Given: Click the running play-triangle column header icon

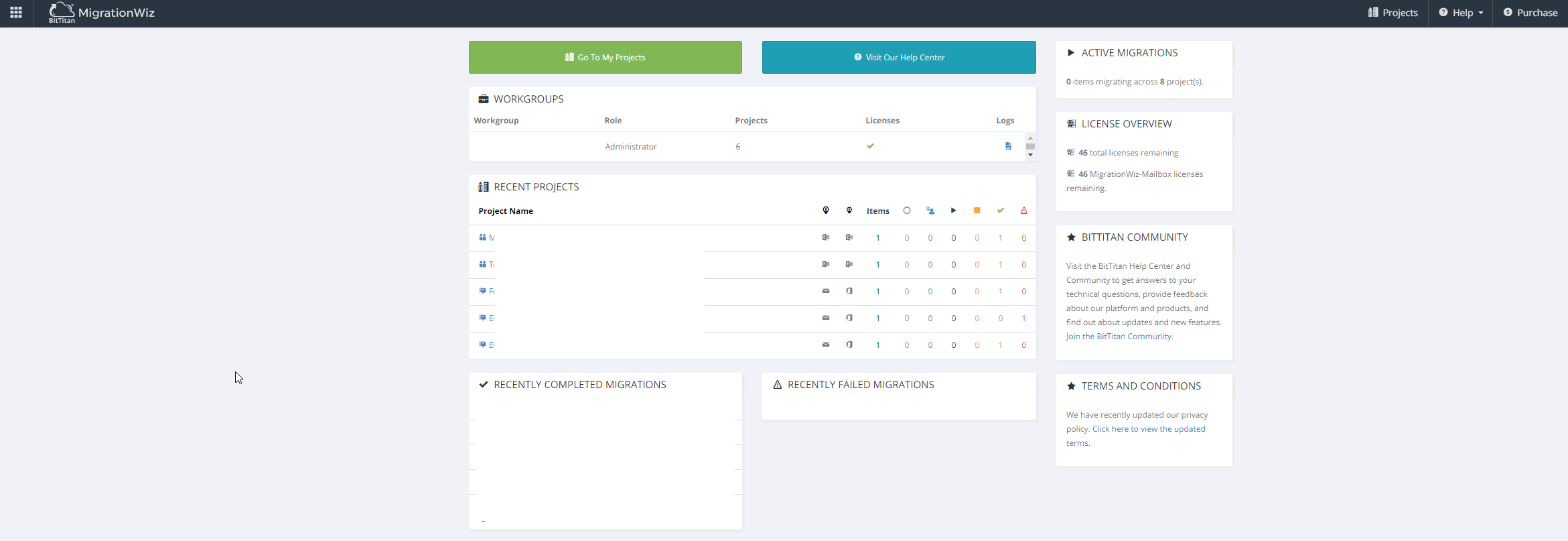Looking at the screenshot, I should coord(953,211).
